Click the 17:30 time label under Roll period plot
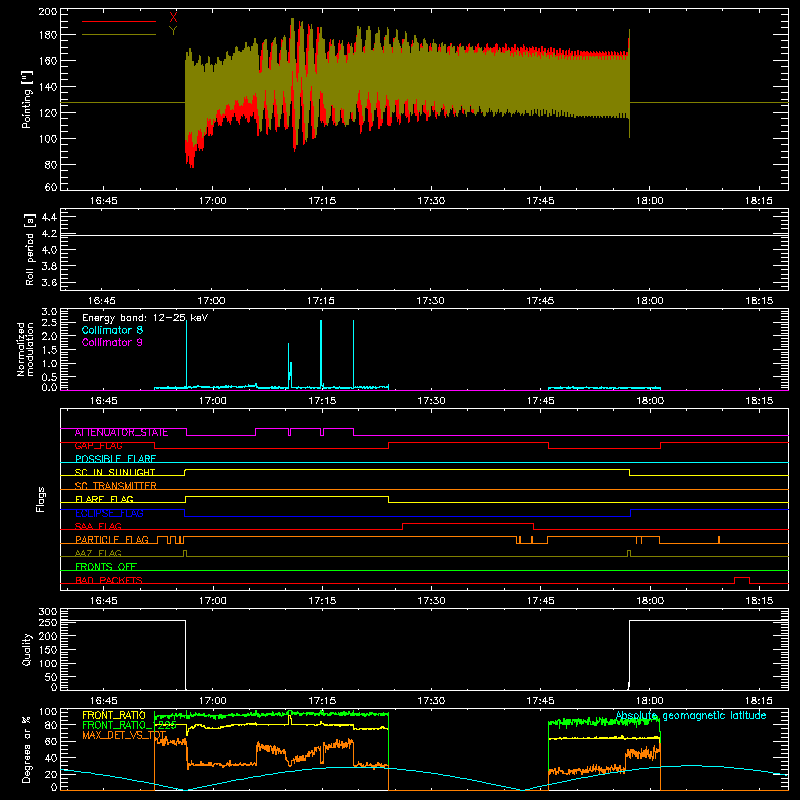 click(431, 301)
